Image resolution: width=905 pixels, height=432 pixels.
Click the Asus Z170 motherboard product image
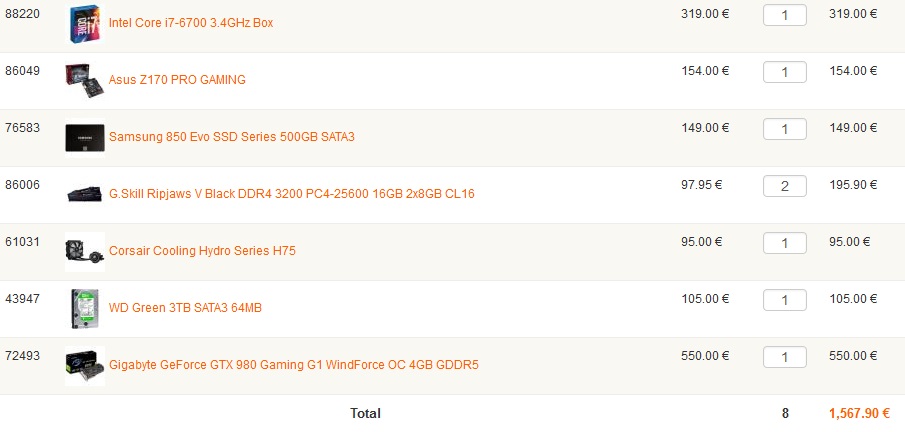[x=85, y=79]
